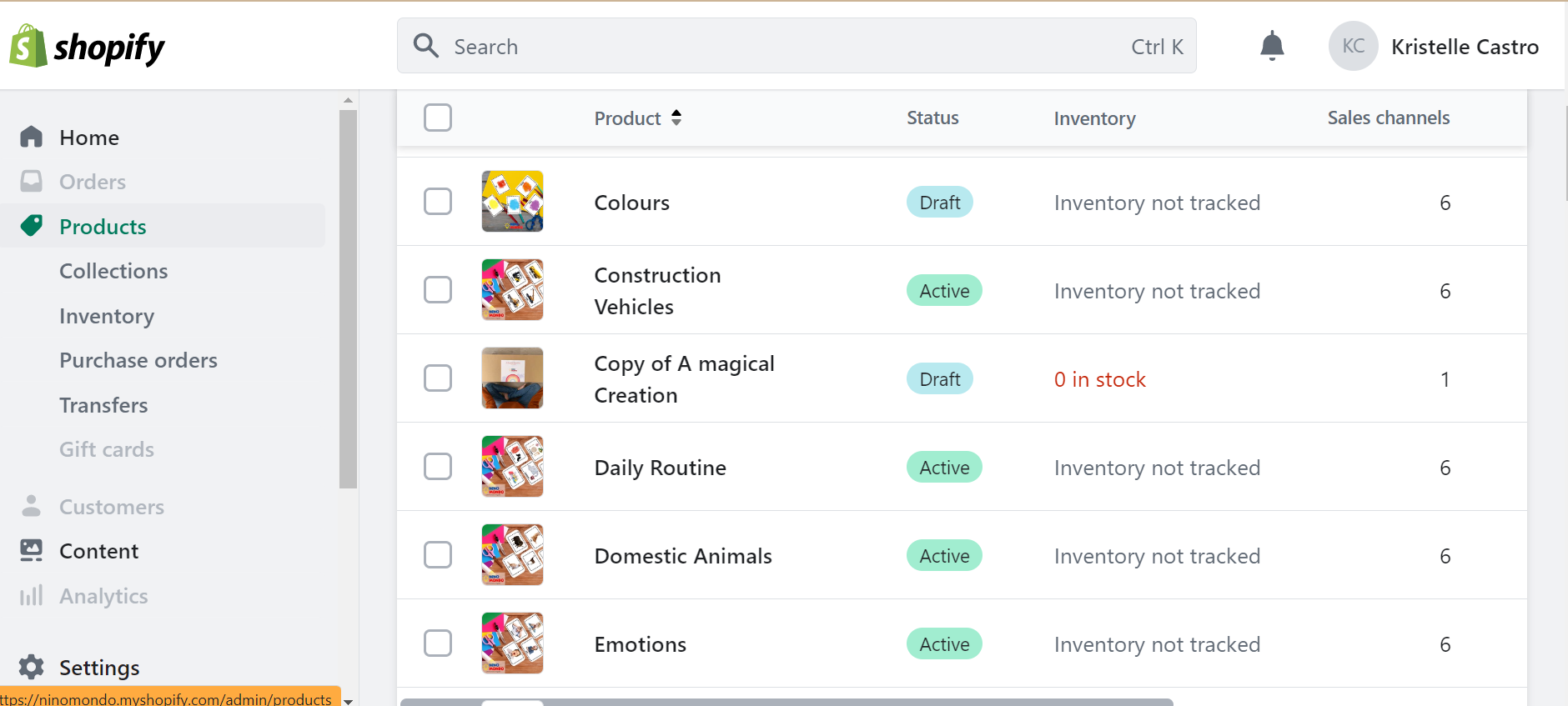Sort by the Product column arrows
This screenshot has height=706, width=1568.
[676, 118]
